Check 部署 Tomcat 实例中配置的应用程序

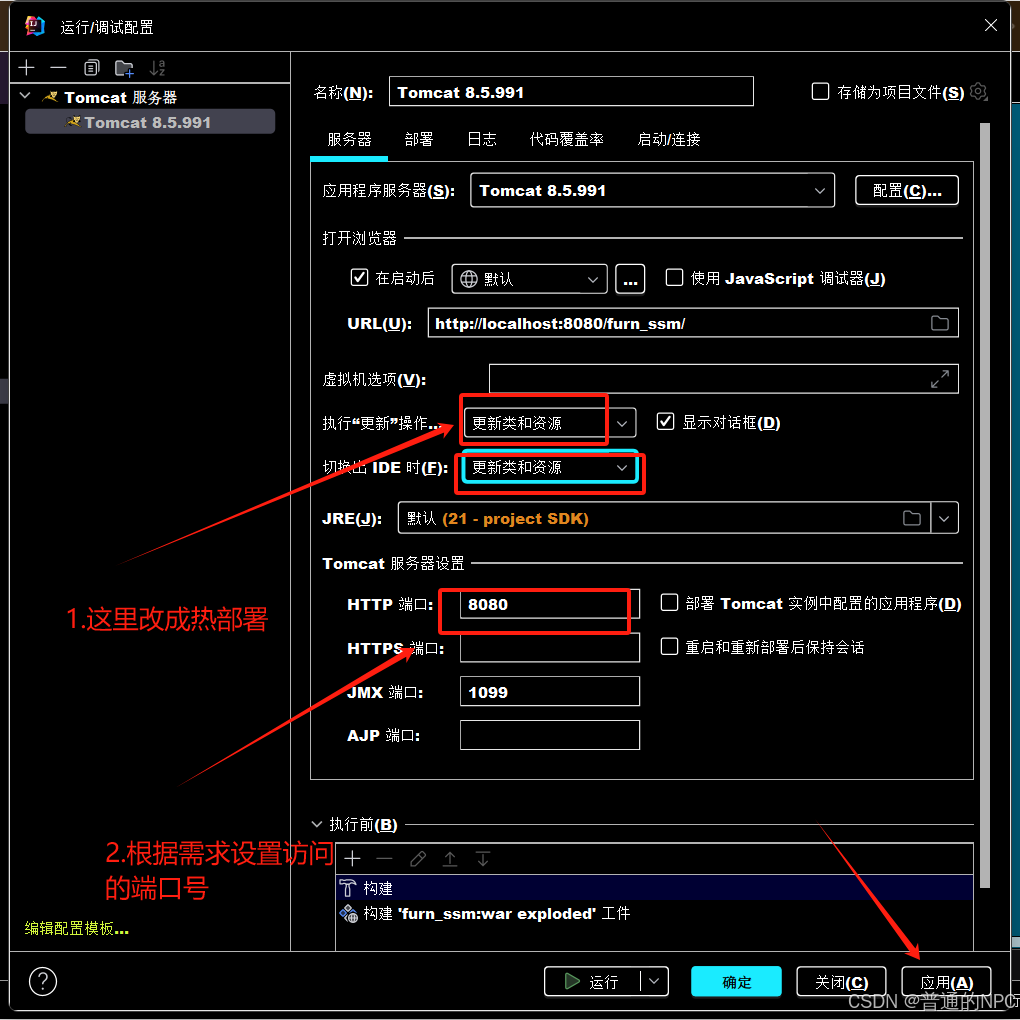[669, 602]
